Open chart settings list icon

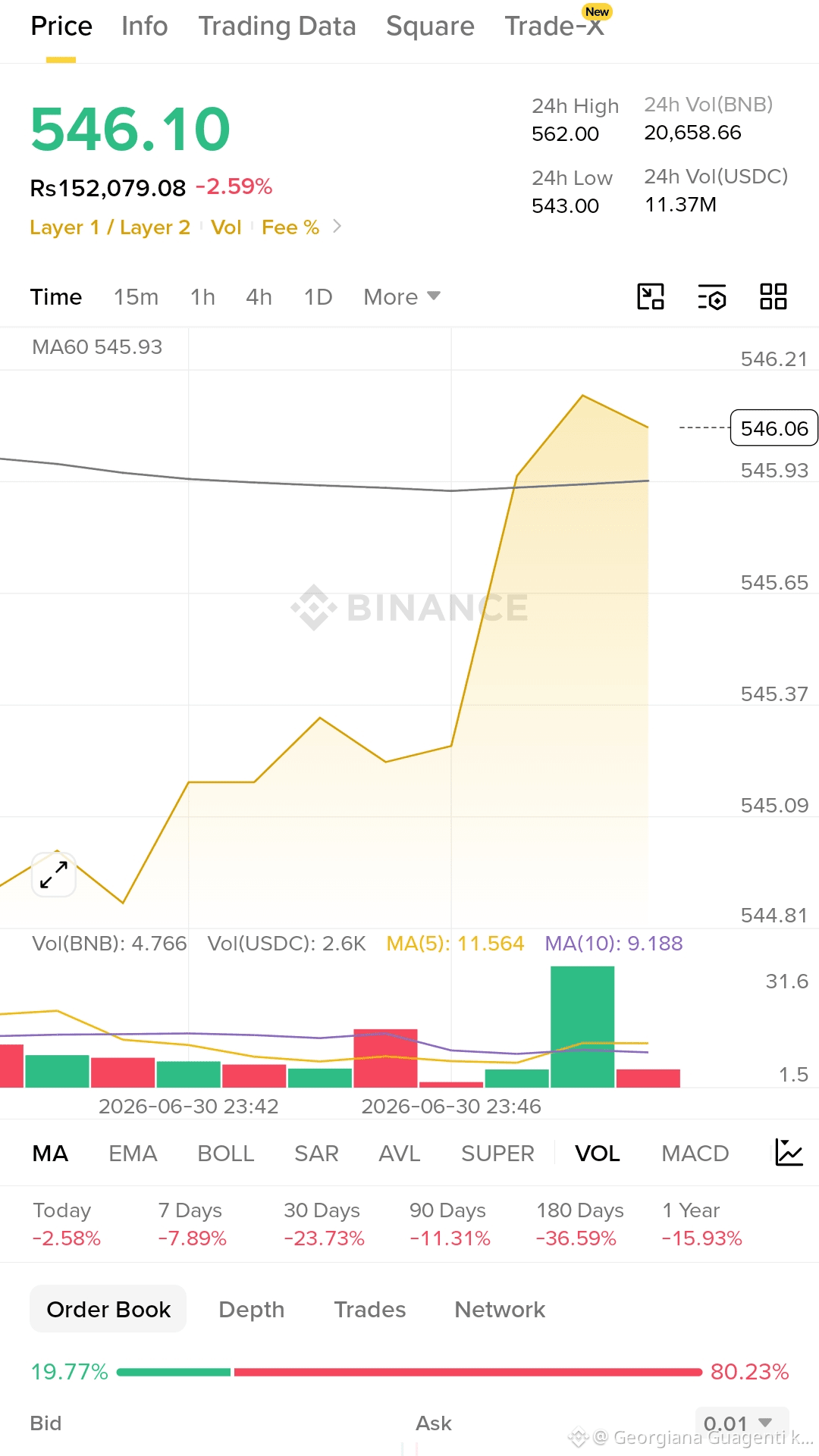(x=712, y=297)
